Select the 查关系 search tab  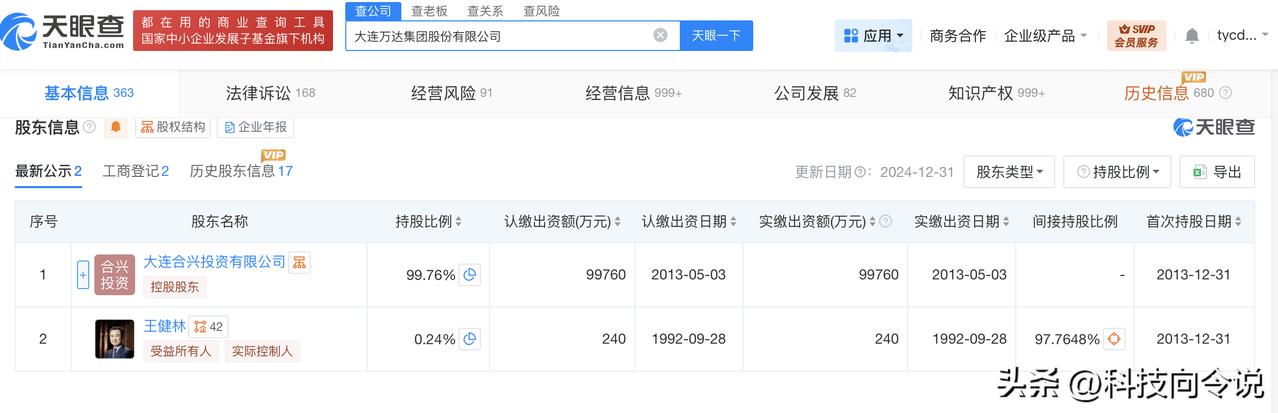(x=485, y=11)
